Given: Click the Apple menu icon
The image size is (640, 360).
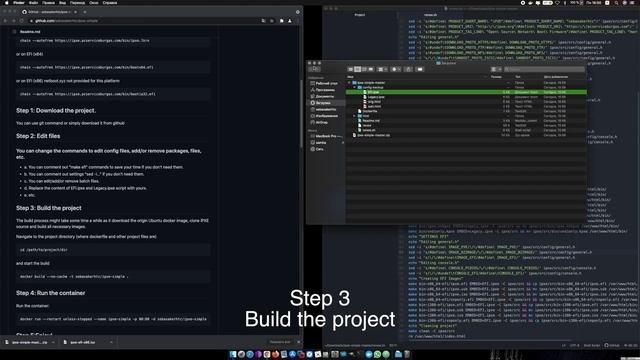Looking at the screenshot, I should pyautogui.click(x=6, y=2).
